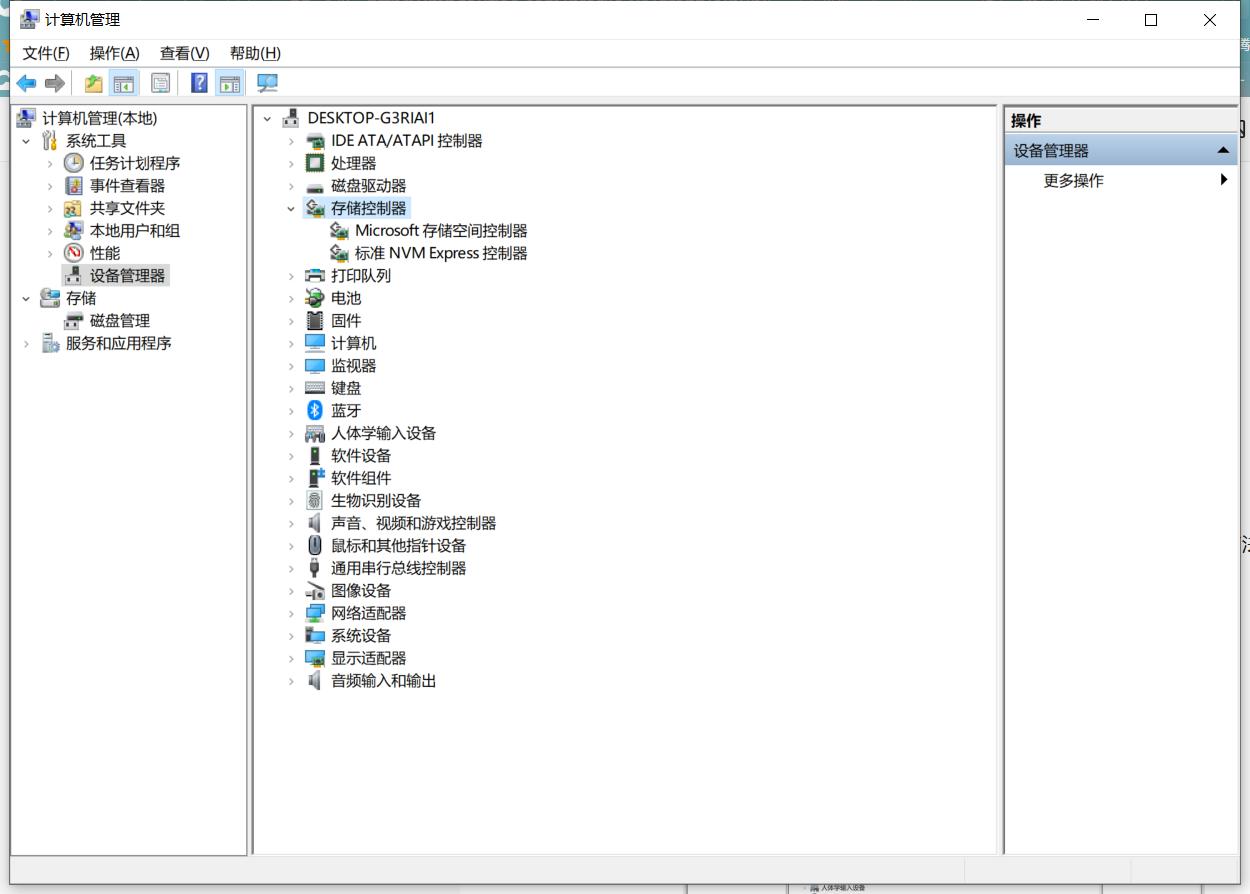Screen dimensions: 1250x894
Task: Expand the IDE ATA/ATAPI 控制器 category
Action: click(x=292, y=141)
